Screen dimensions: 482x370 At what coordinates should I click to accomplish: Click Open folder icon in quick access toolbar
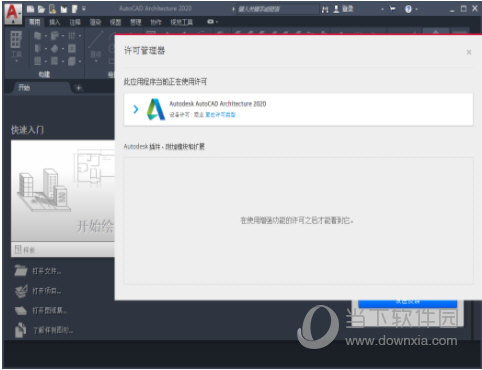click(x=41, y=9)
